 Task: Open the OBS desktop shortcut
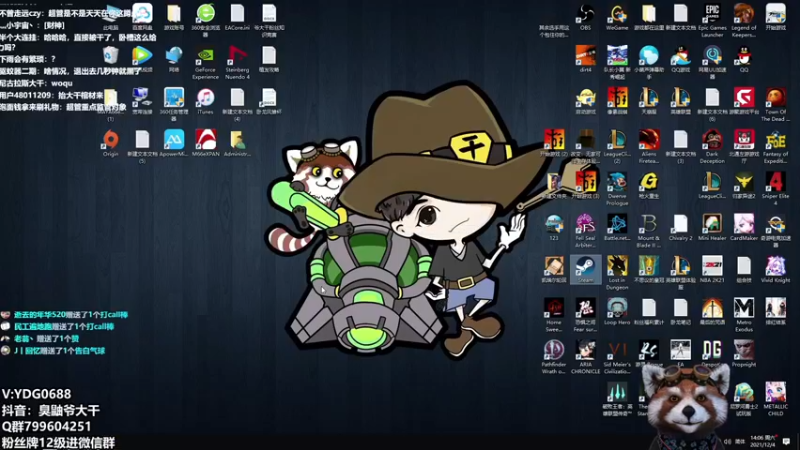tap(585, 16)
